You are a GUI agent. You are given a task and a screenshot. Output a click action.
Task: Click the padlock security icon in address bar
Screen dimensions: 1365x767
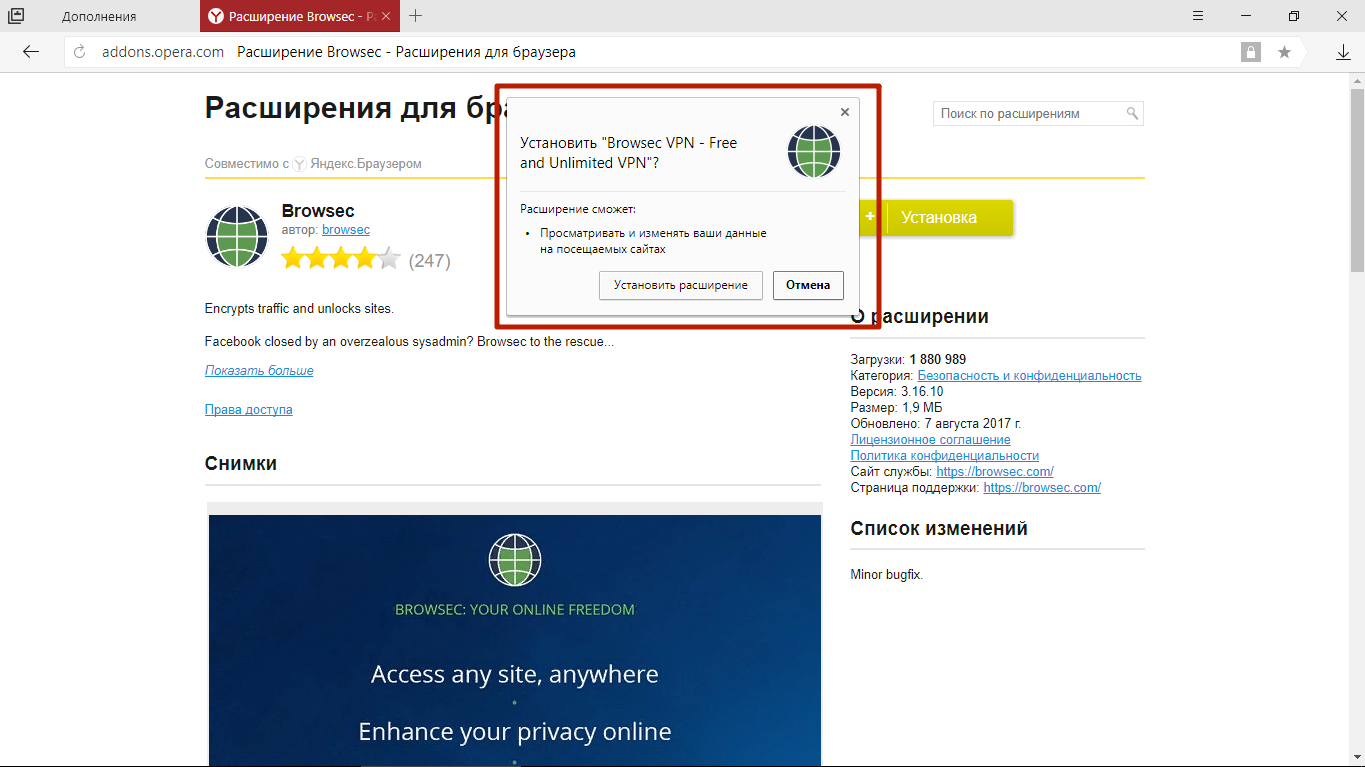(1250, 52)
